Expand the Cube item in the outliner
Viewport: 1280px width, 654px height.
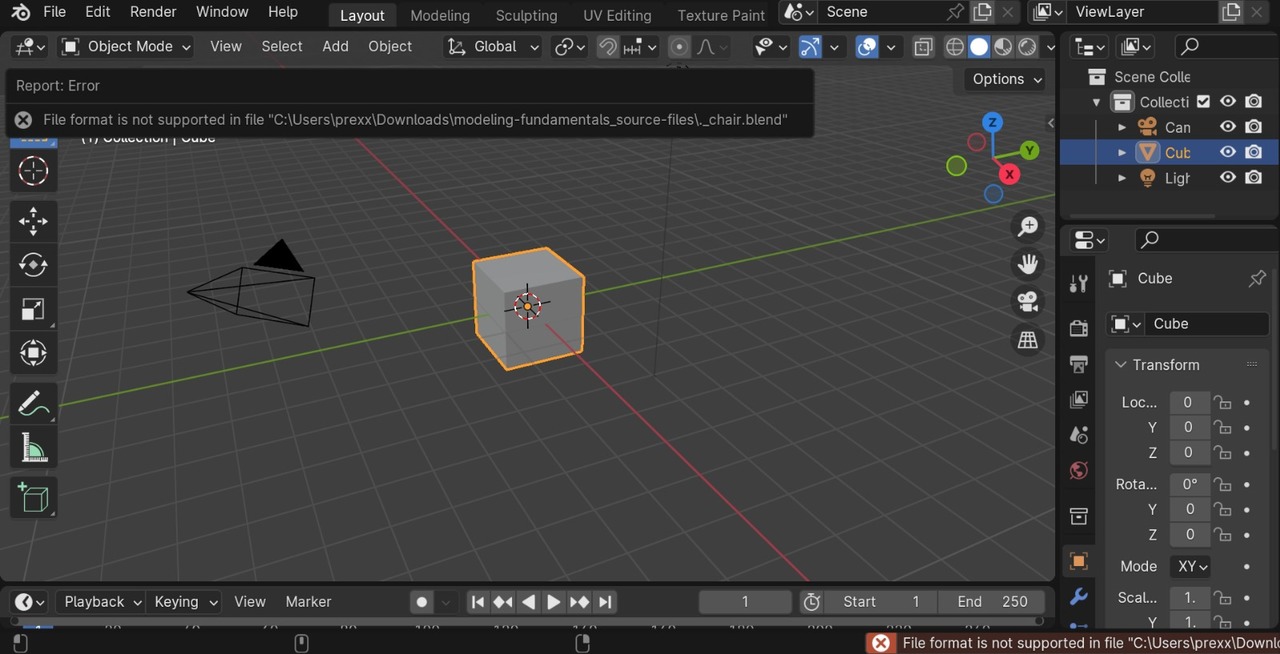pos(1121,152)
